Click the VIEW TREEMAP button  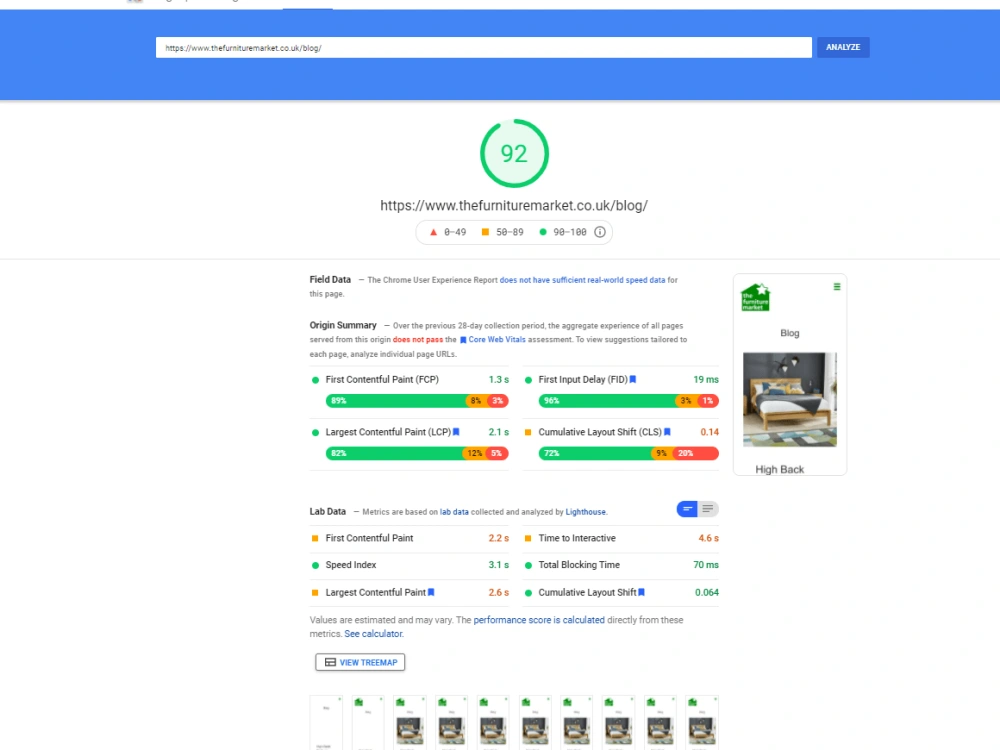click(360, 662)
